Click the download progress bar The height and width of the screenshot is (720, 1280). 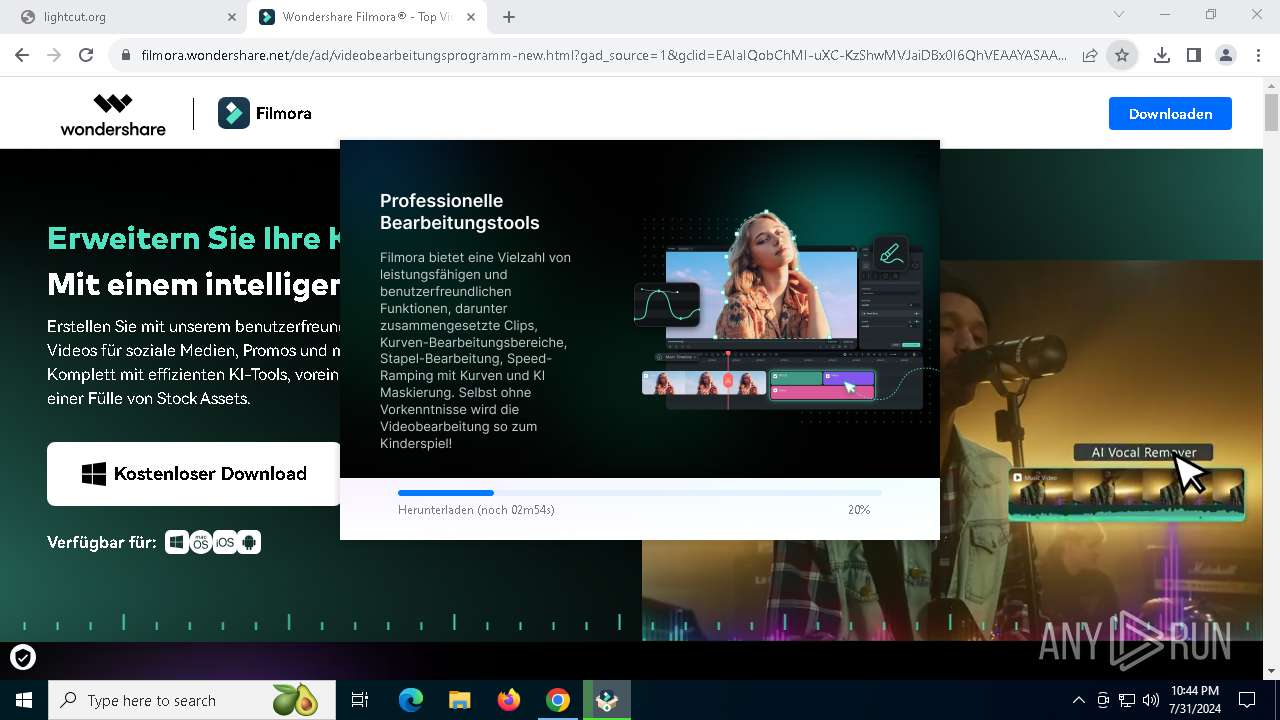tap(640, 493)
